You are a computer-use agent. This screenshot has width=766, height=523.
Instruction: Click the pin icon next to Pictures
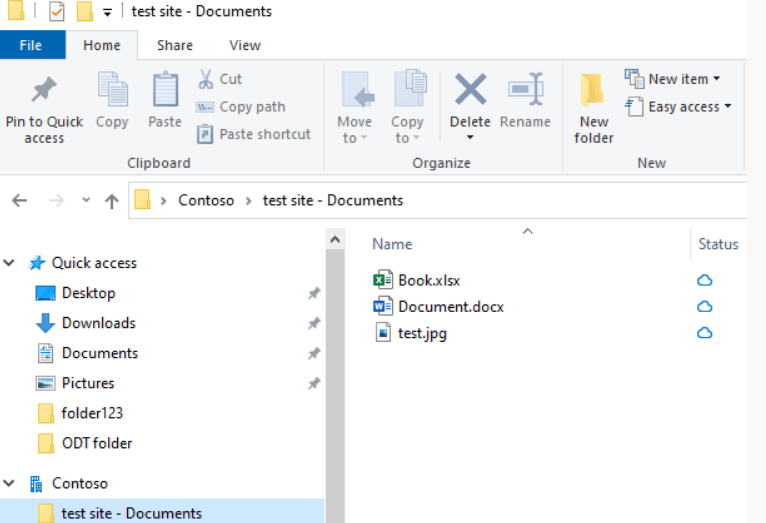point(314,383)
